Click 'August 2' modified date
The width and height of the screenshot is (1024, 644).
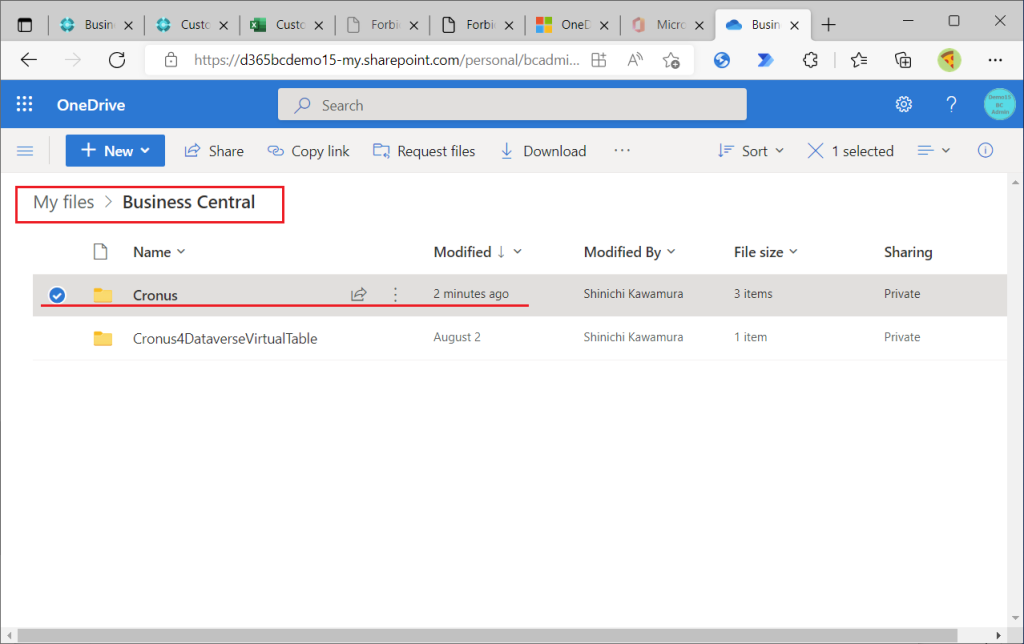click(x=456, y=337)
